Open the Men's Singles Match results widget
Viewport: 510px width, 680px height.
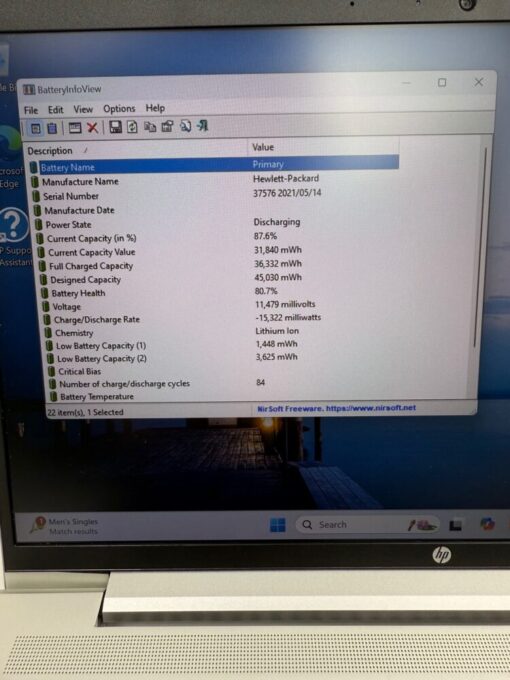click(x=64, y=526)
